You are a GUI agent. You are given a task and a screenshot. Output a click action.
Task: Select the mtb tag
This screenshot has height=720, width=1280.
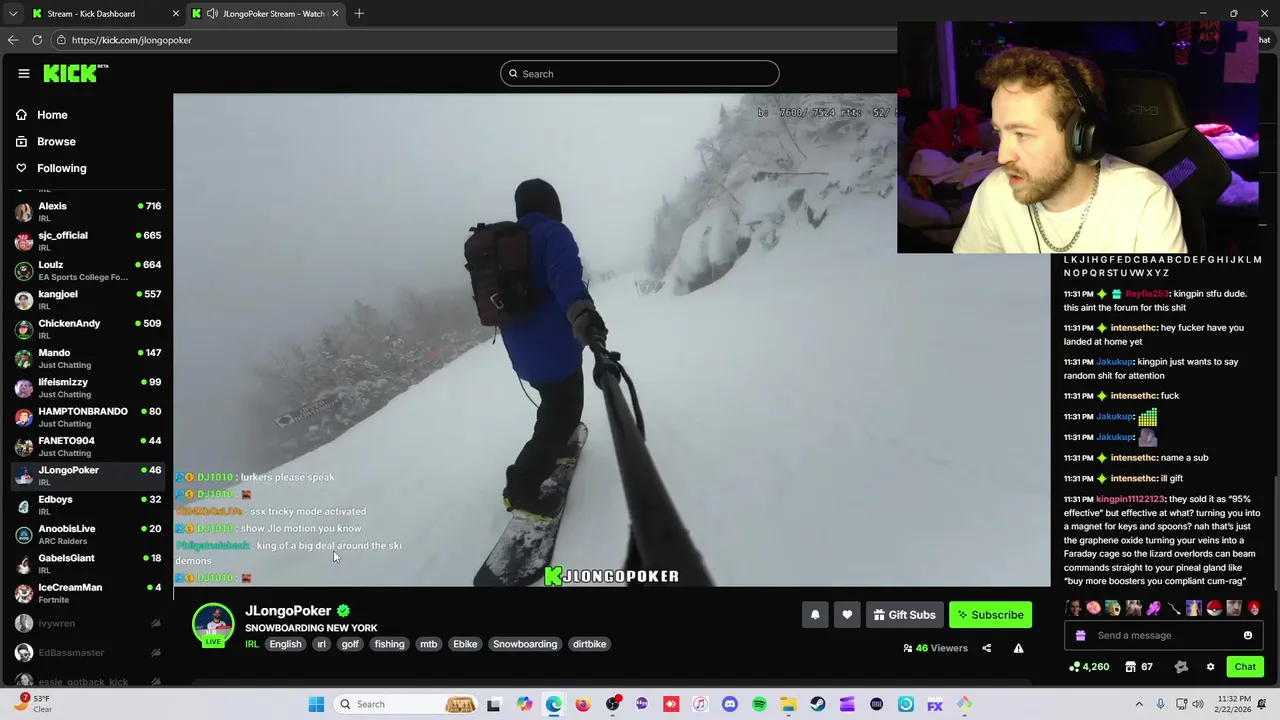click(x=429, y=644)
